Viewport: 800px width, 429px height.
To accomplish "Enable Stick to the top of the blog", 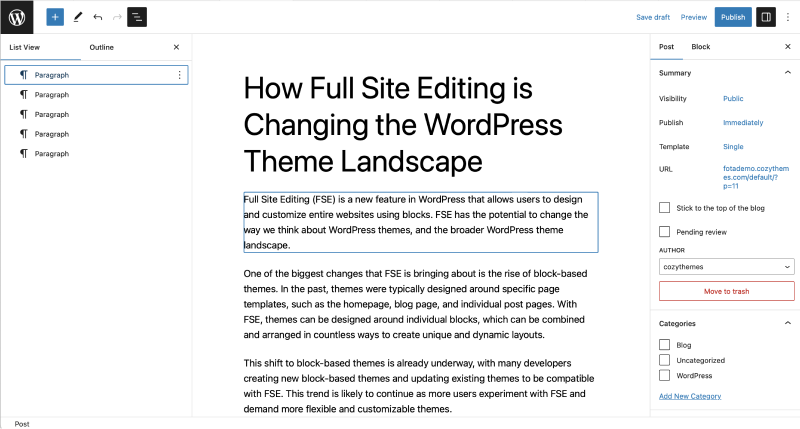I will tap(665, 208).
